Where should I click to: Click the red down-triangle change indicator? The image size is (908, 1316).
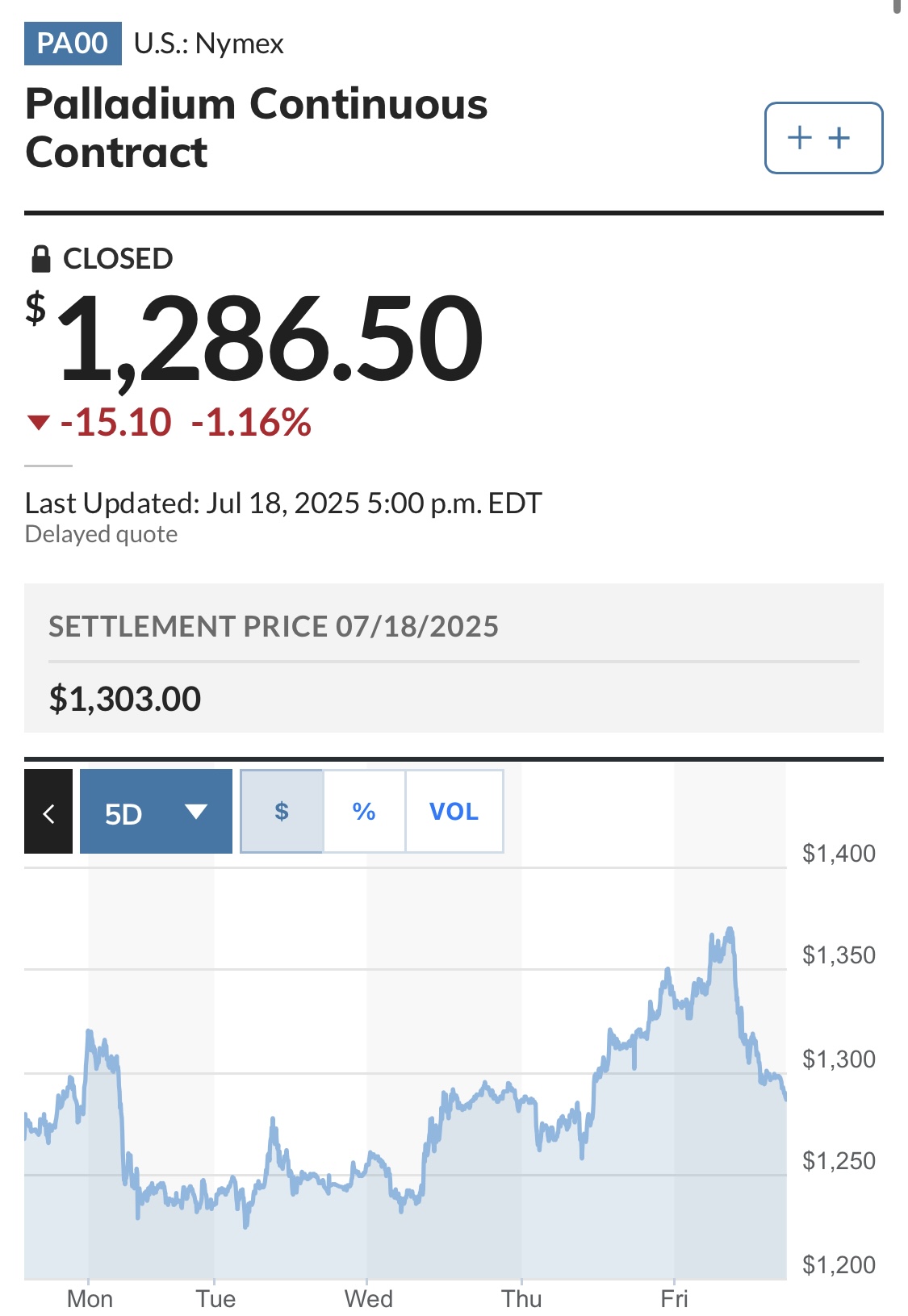click(x=39, y=423)
